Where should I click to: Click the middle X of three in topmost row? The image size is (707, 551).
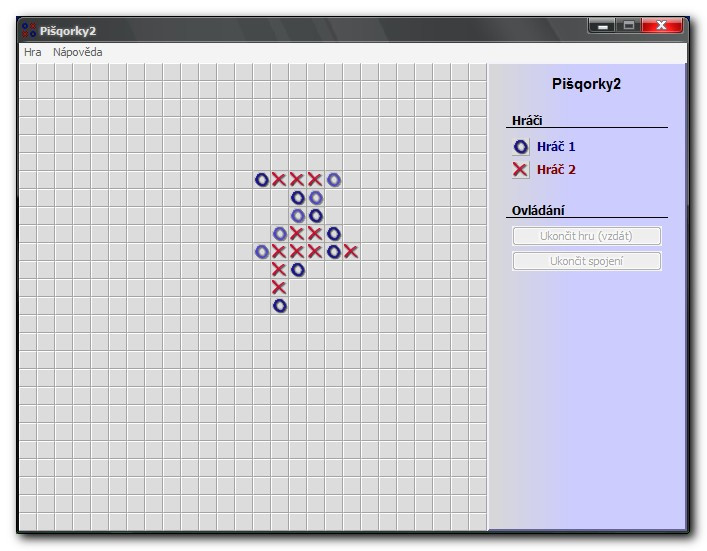(297, 180)
